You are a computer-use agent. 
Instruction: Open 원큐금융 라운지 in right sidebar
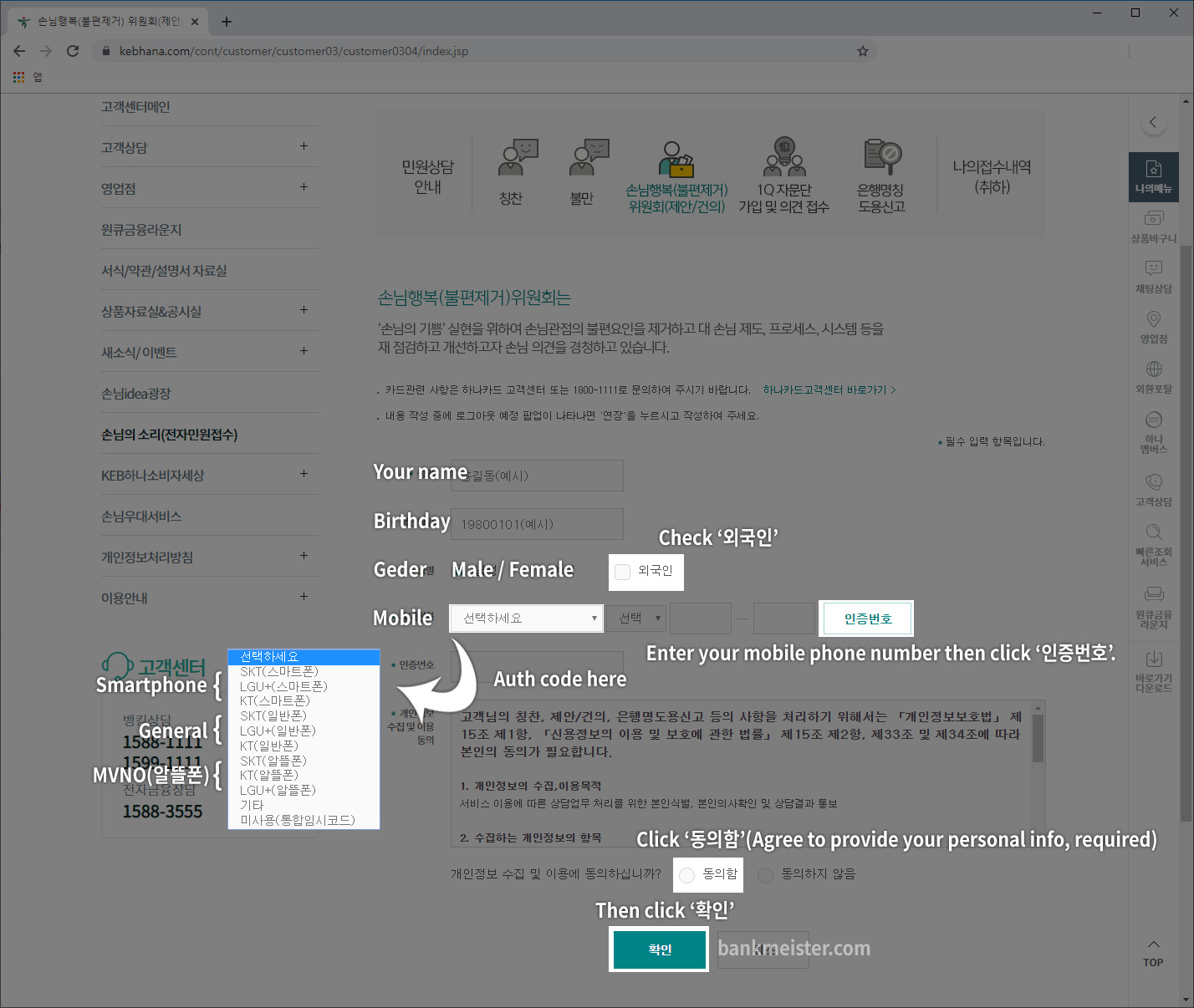1153,608
